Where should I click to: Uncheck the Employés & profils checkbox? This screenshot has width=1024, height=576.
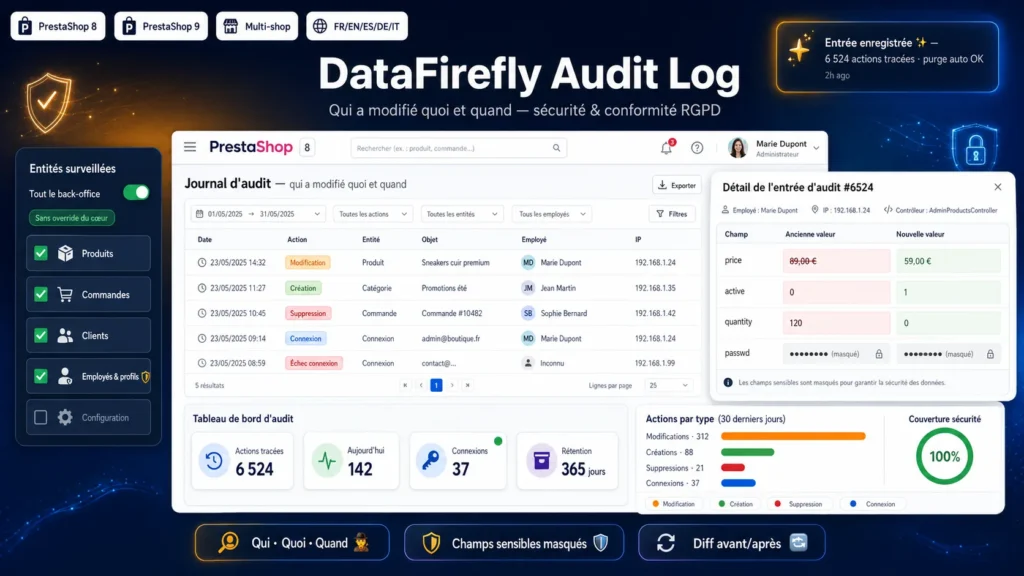[x=40, y=376]
